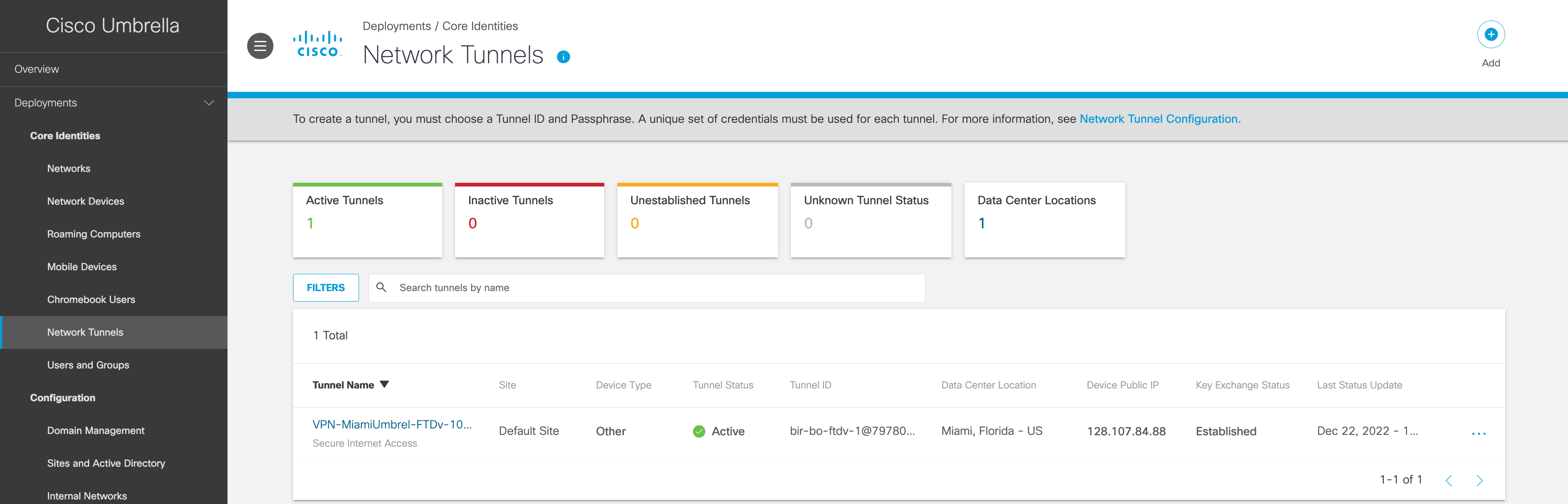Image resolution: width=1568 pixels, height=504 pixels.
Task: Click the Network Tunnels info icon
Action: [x=563, y=57]
